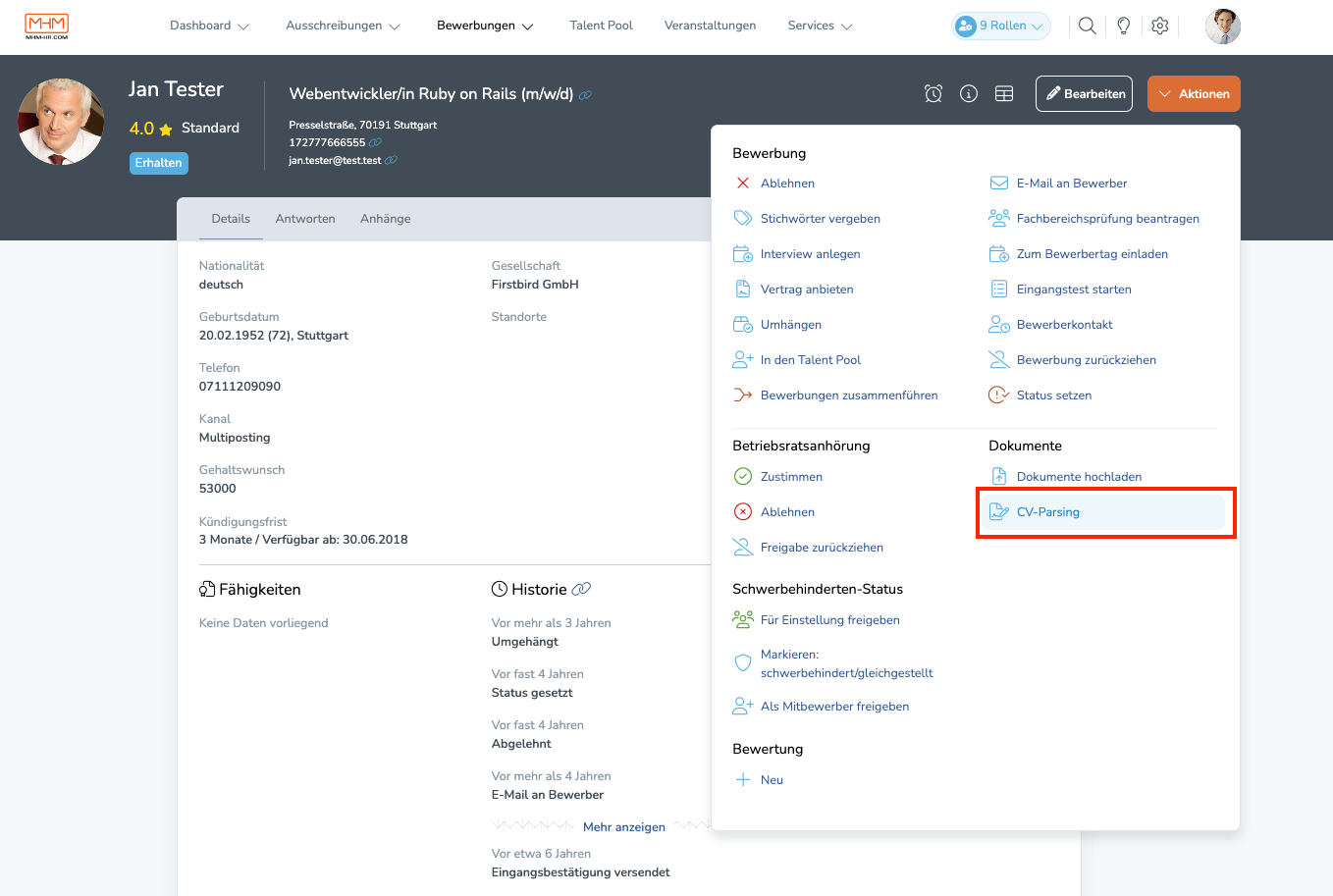Select Freigabe zurückziehen

point(809,548)
